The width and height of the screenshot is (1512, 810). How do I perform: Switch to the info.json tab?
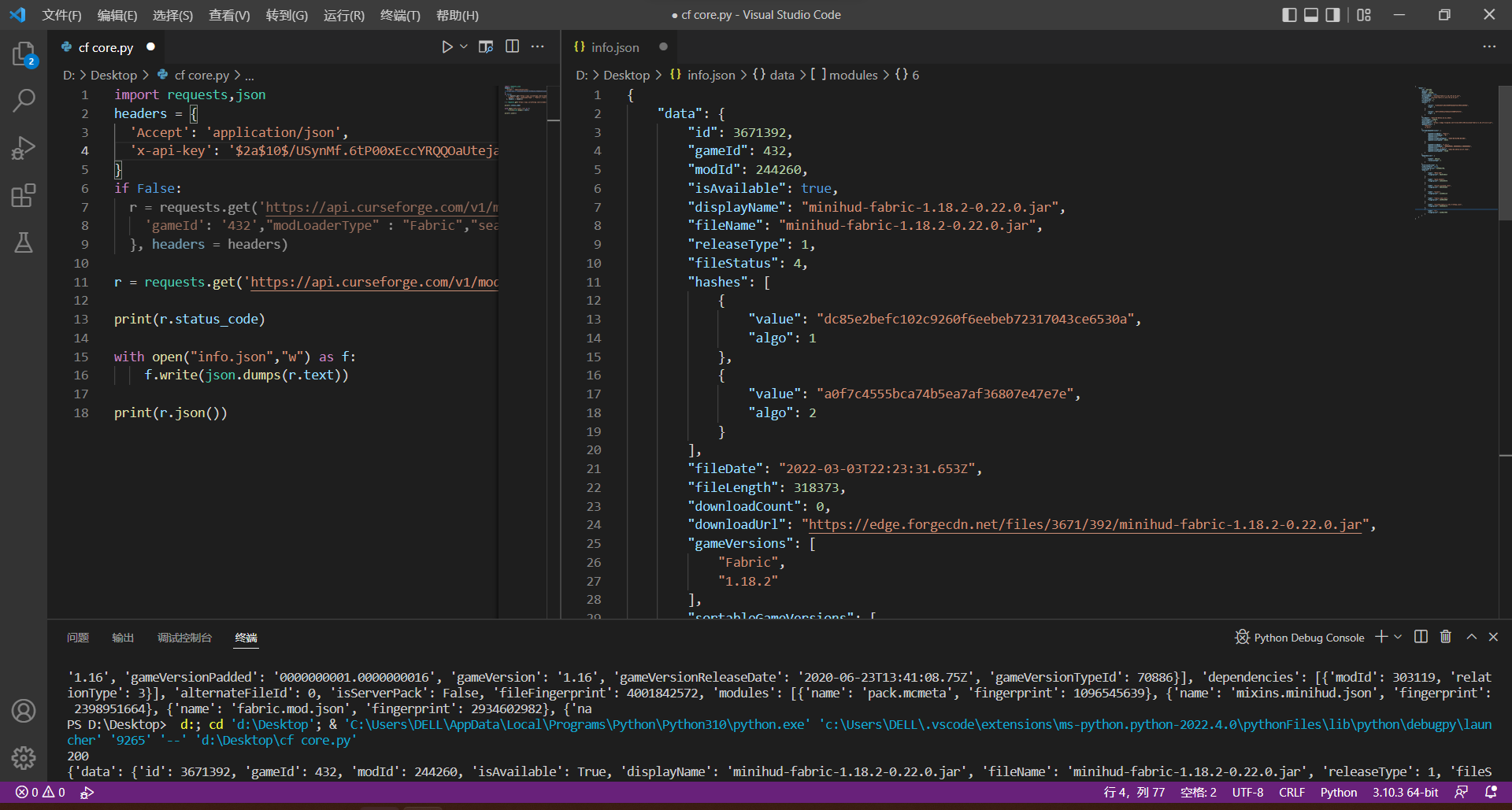(613, 47)
